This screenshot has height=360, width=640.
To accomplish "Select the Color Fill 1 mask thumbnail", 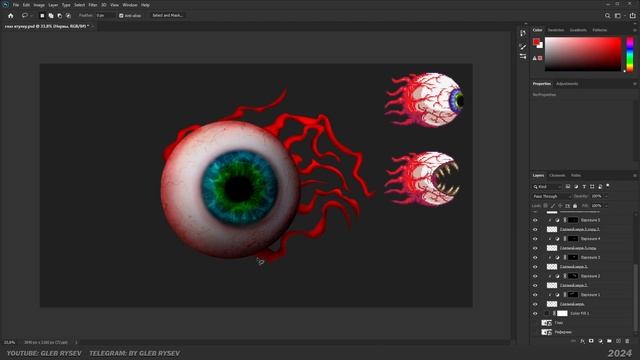I will coord(562,313).
